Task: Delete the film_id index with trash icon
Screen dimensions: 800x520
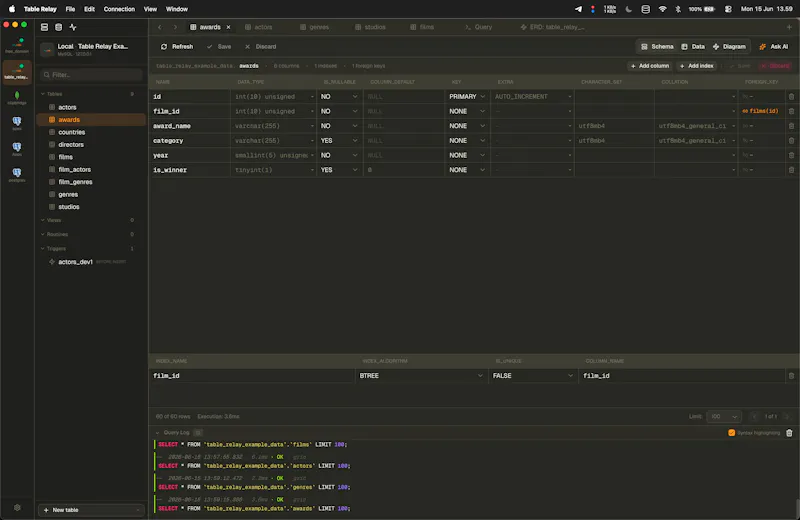Action: 791,376
